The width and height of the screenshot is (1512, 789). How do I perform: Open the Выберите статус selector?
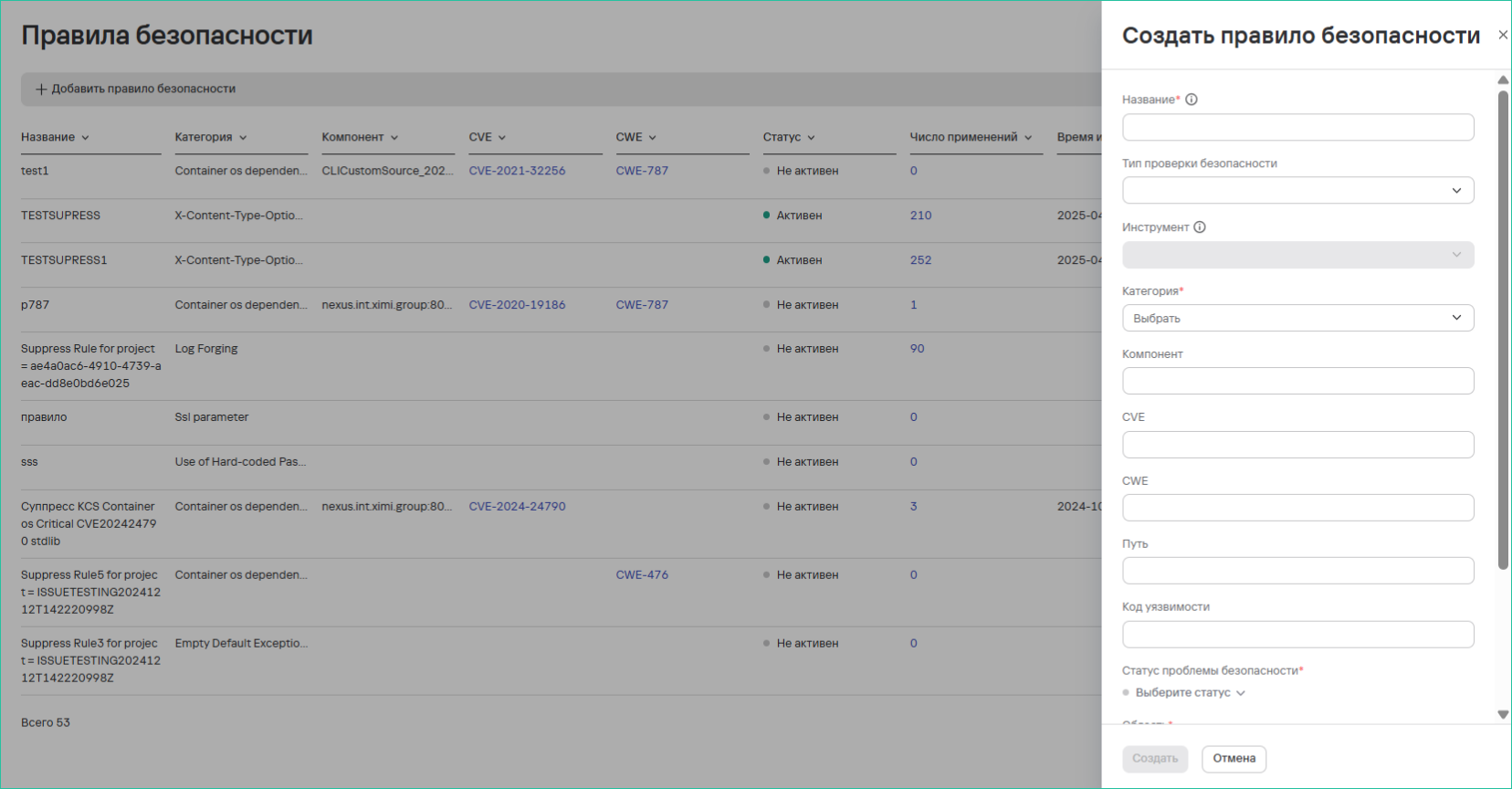(x=1190, y=693)
